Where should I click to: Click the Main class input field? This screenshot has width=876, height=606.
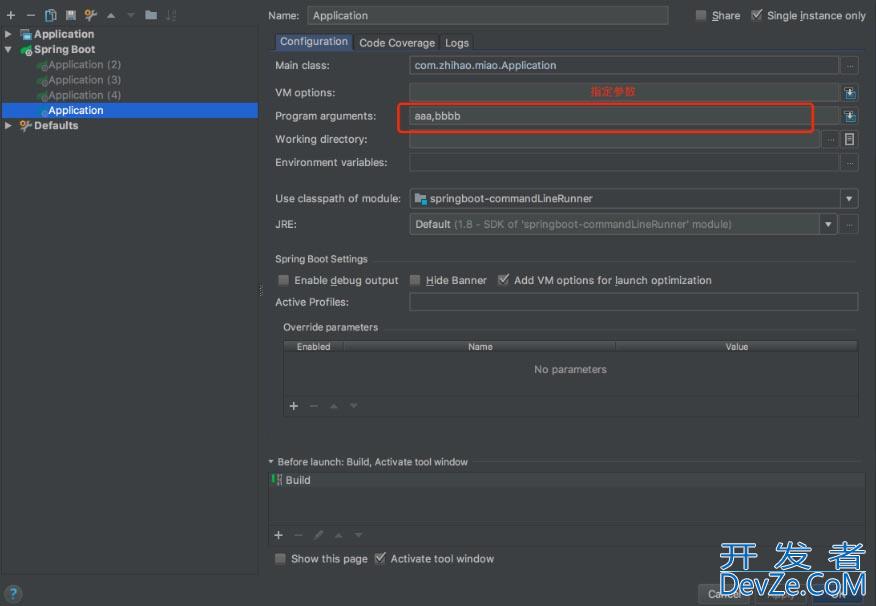[x=624, y=65]
